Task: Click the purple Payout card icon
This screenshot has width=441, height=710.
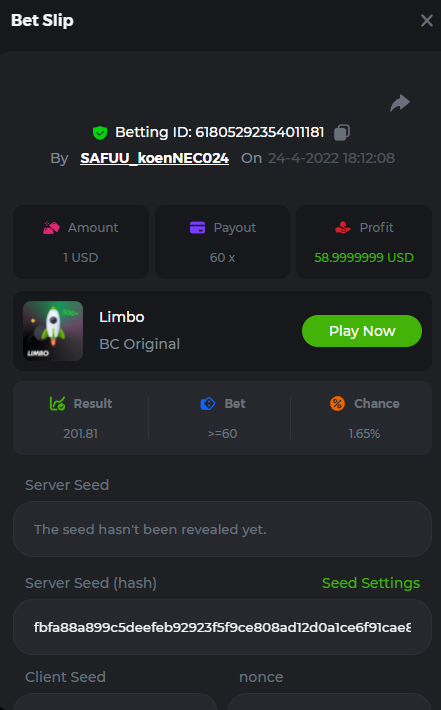Action: [x=197, y=227]
